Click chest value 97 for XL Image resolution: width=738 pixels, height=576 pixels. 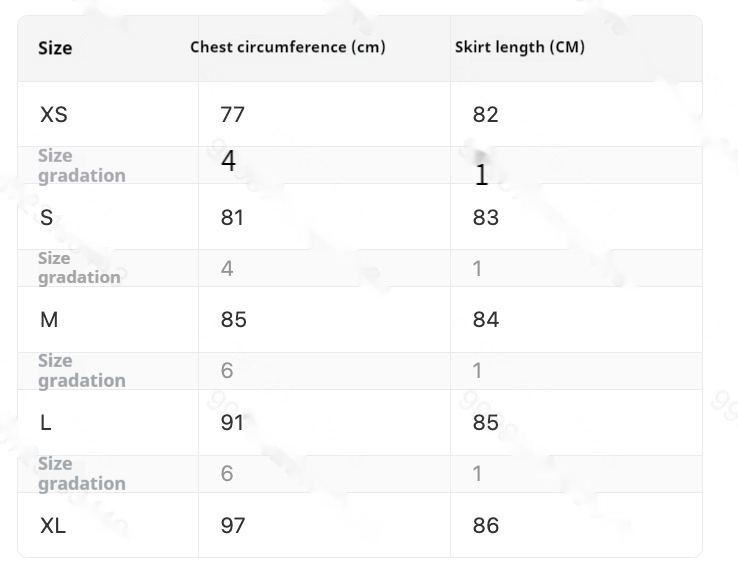point(233,526)
